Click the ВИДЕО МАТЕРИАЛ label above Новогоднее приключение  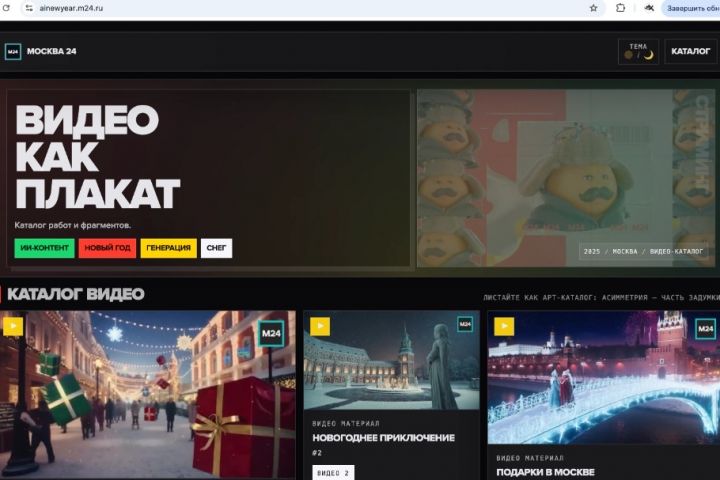click(x=346, y=424)
